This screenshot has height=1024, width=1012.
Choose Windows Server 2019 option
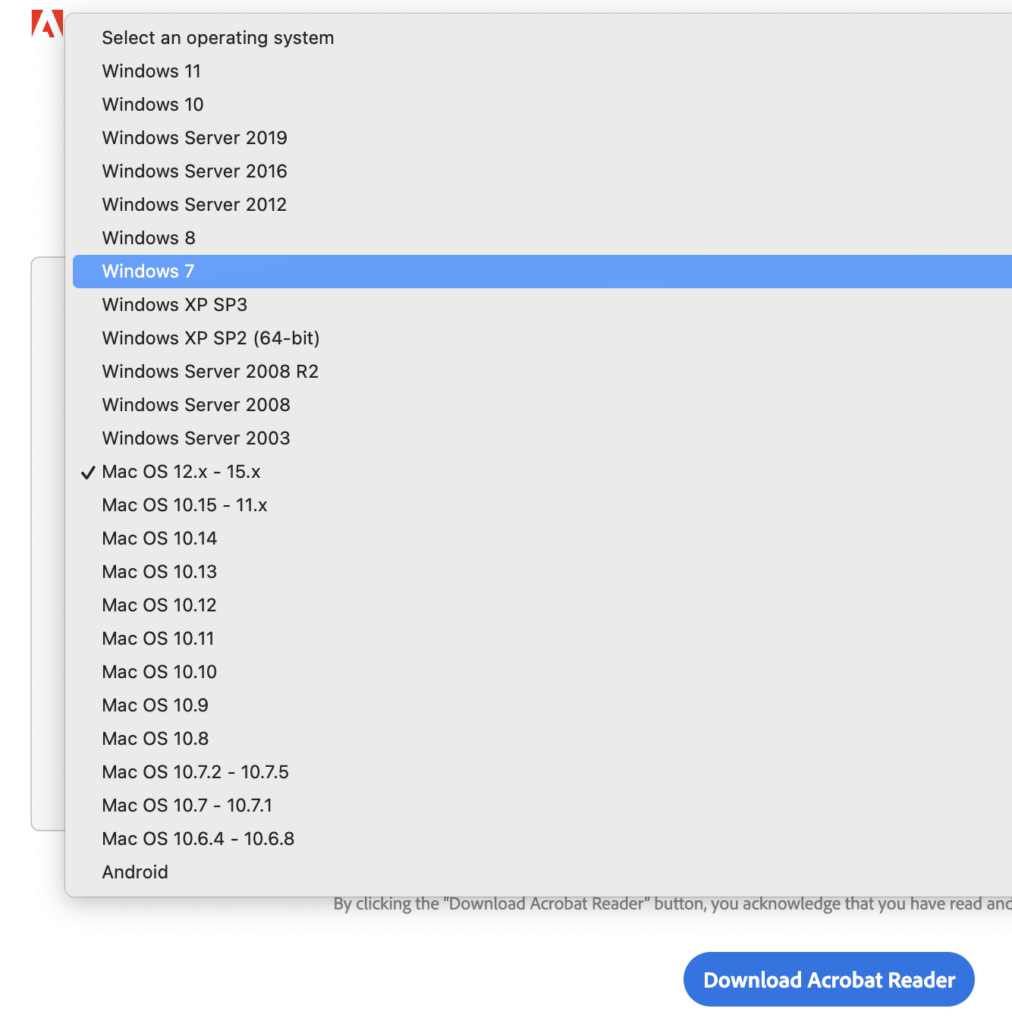click(194, 138)
